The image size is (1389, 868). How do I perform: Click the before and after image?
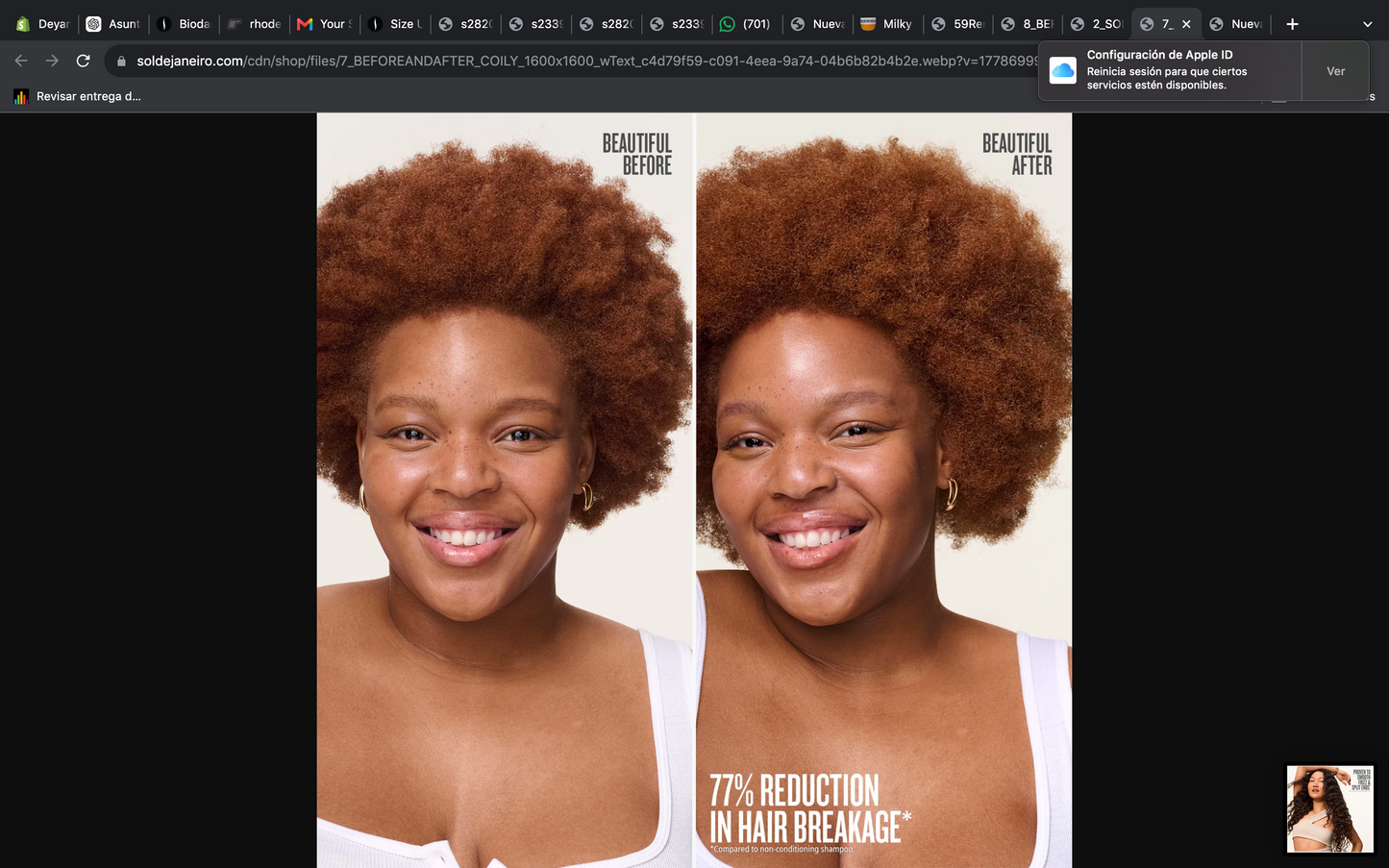pyautogui.click(x=694, y=490)
